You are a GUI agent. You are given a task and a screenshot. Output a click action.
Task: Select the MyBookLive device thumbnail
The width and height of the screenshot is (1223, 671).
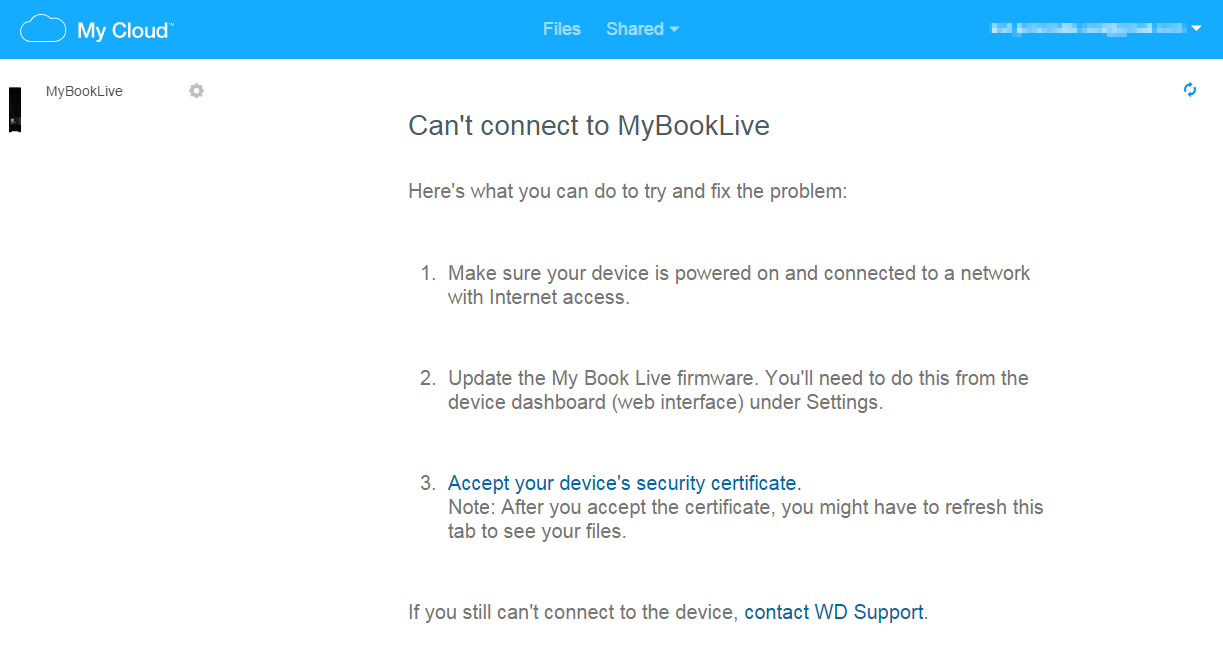(15, 109)
